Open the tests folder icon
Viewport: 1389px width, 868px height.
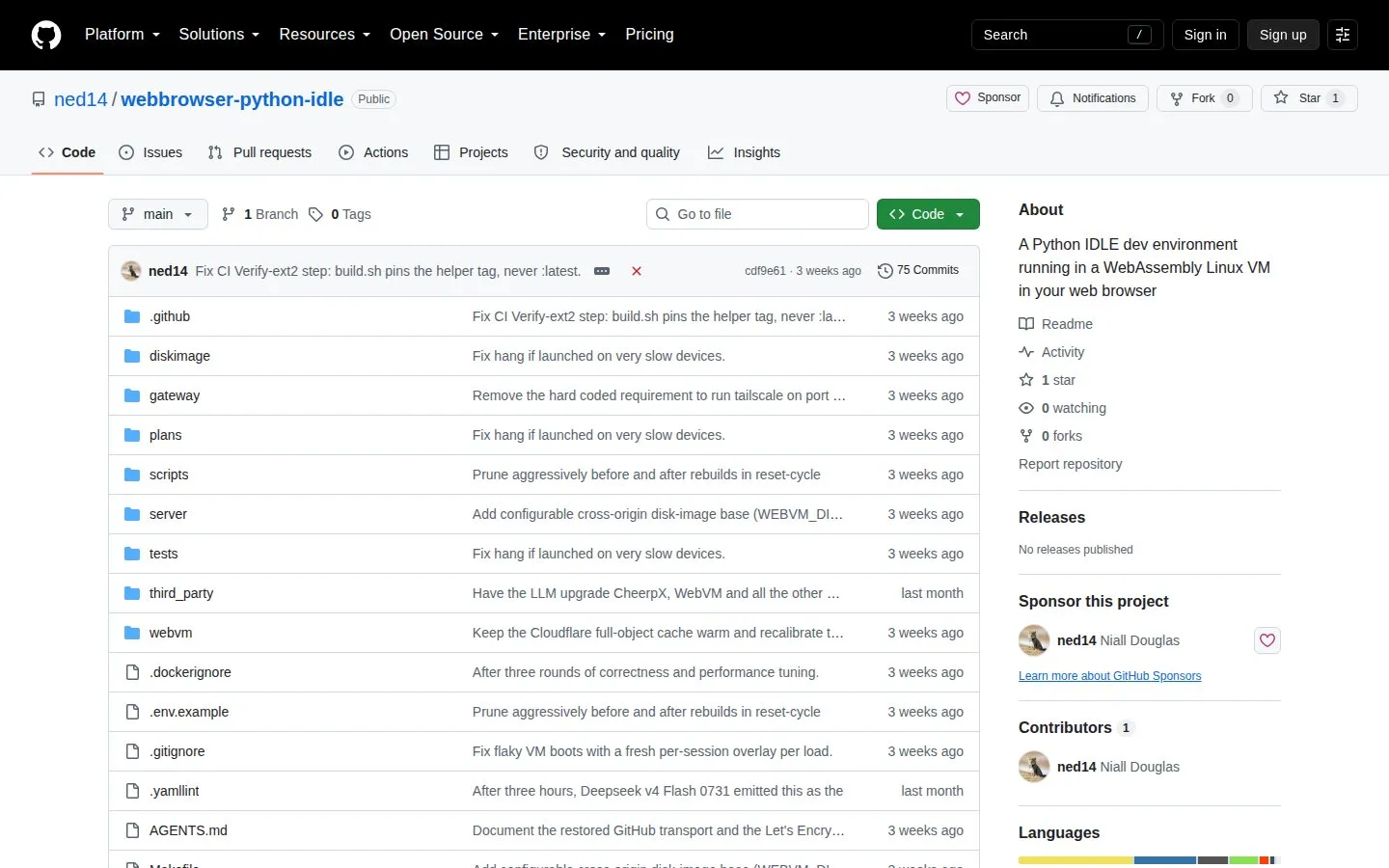pyautogui.click(x=132, y=554)
